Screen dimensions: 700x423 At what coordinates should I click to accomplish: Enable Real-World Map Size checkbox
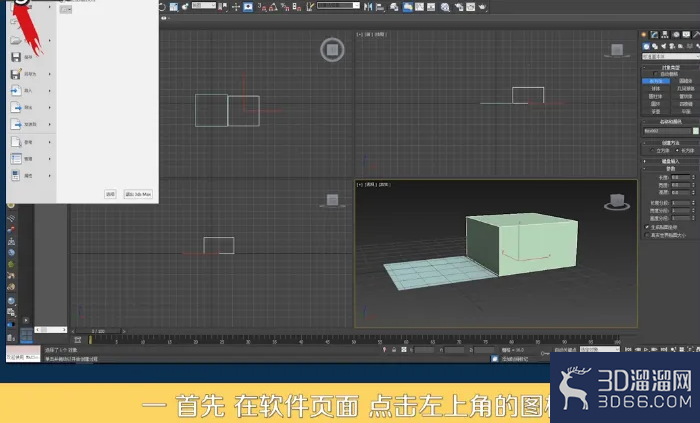click(x=647, y=235)
